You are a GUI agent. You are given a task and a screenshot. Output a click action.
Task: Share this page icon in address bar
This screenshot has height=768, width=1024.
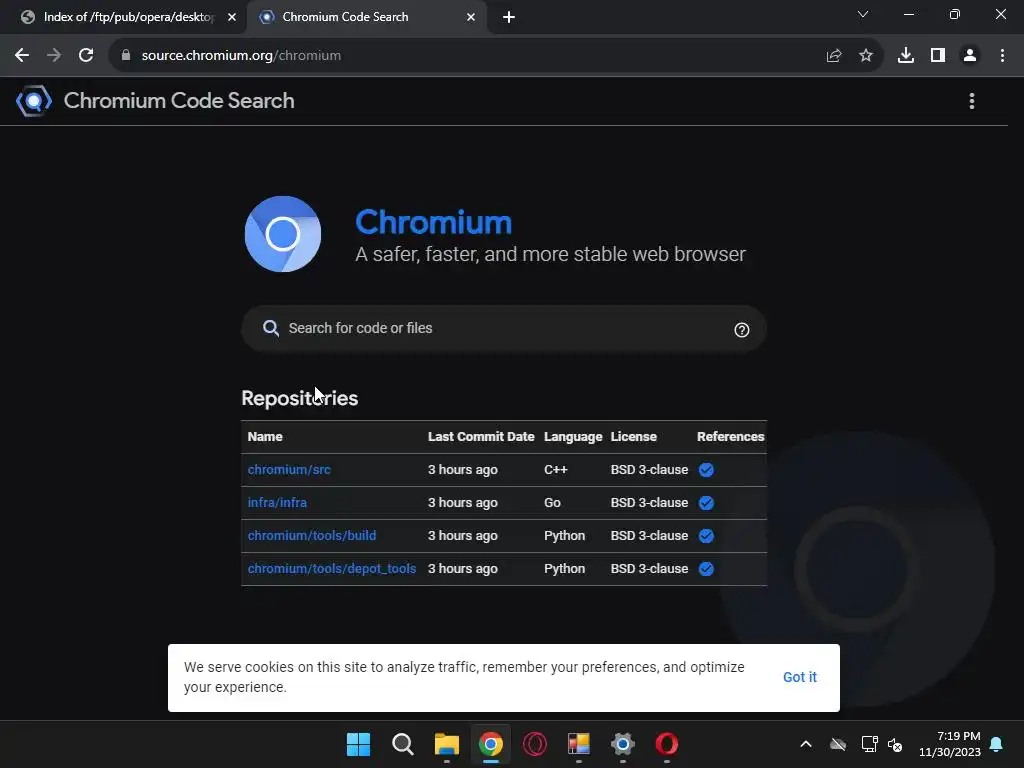(x=834, y=56)
